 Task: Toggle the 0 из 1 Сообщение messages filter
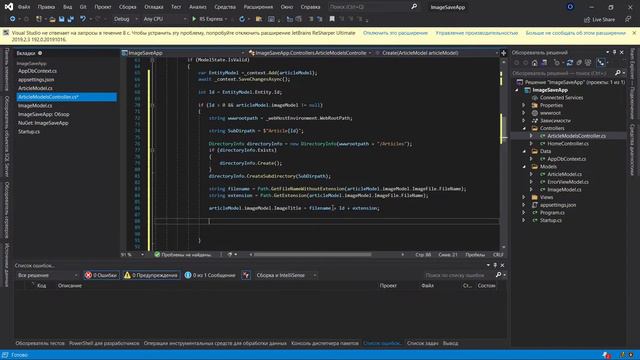tap(210, 276)
